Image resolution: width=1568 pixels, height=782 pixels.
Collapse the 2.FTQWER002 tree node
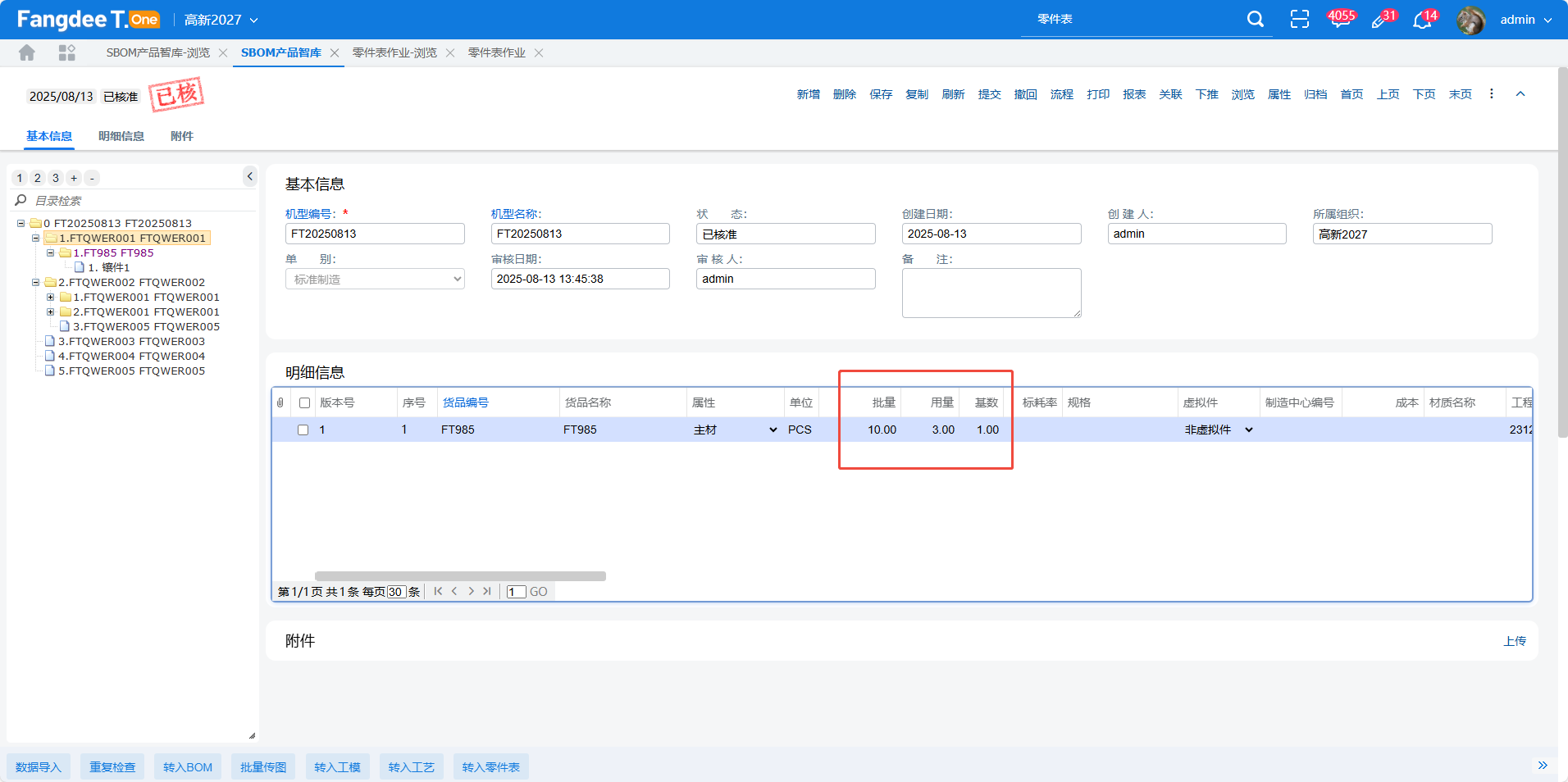[x=36, y=283]
